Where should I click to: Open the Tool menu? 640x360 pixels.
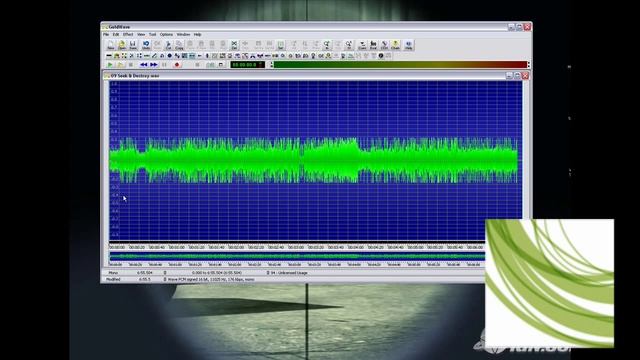[153, 34]
